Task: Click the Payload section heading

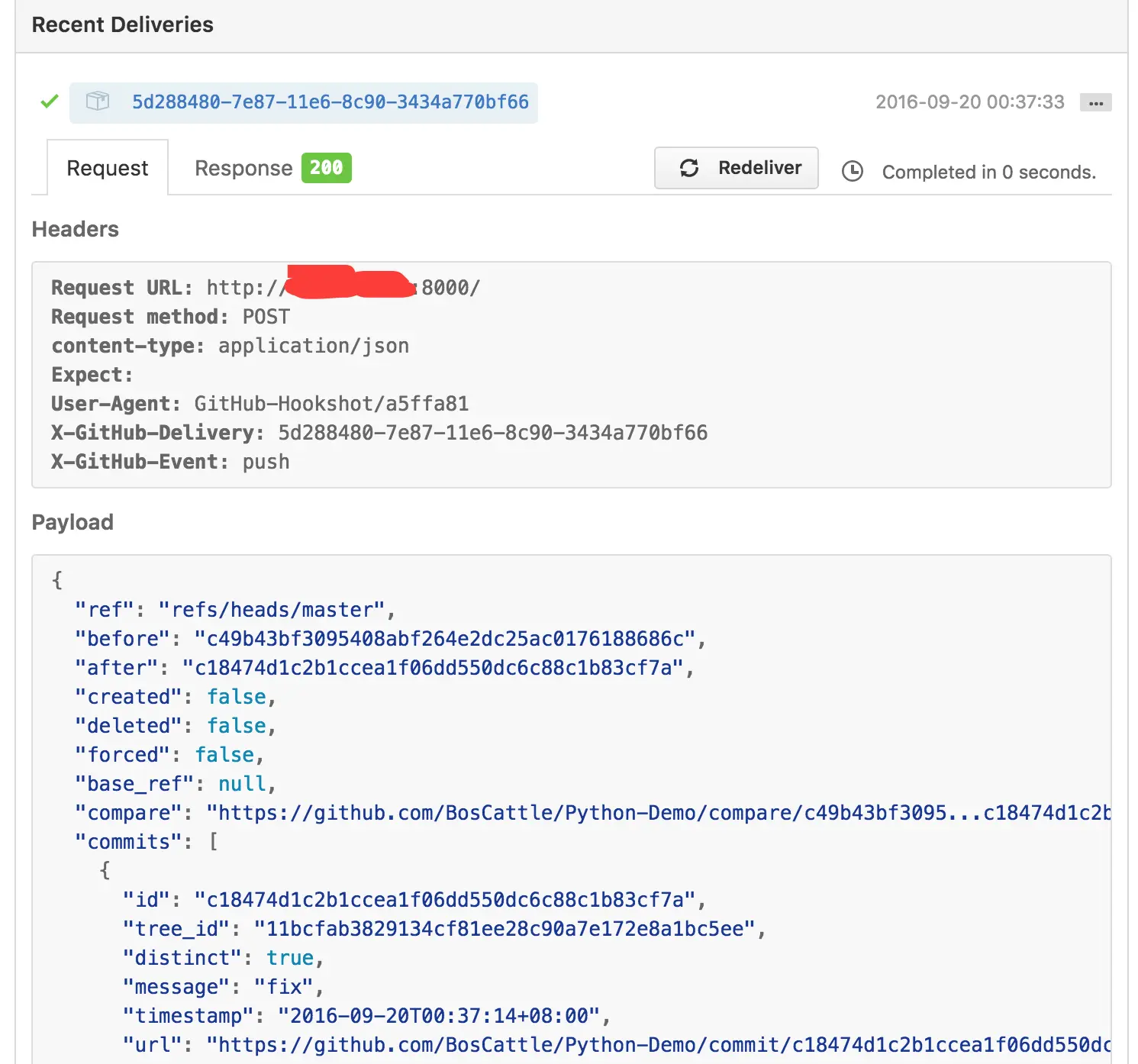Action: (x=73, y=522)
